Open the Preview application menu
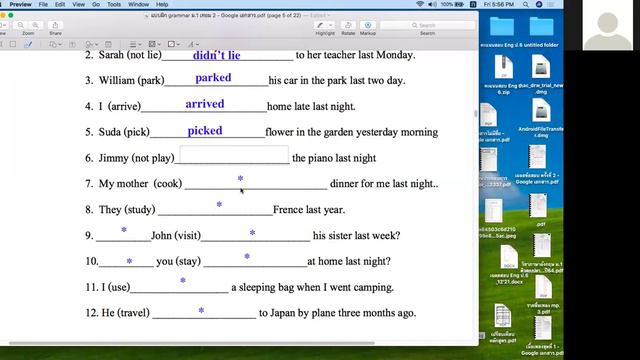The width and height of the screenshot is (640, 360). tap(20, 4)
